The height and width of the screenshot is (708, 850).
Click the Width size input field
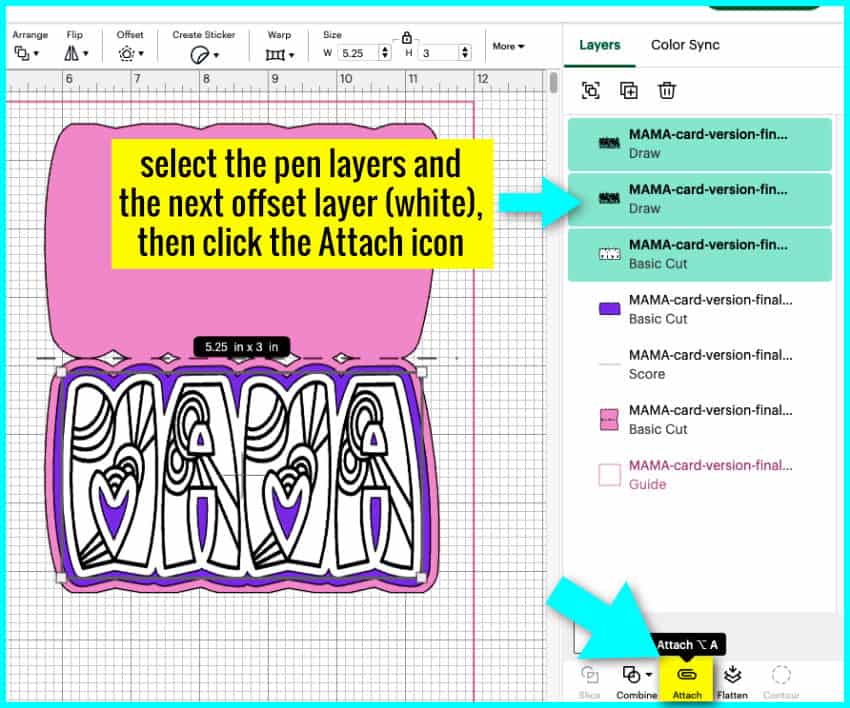(358, 53)
